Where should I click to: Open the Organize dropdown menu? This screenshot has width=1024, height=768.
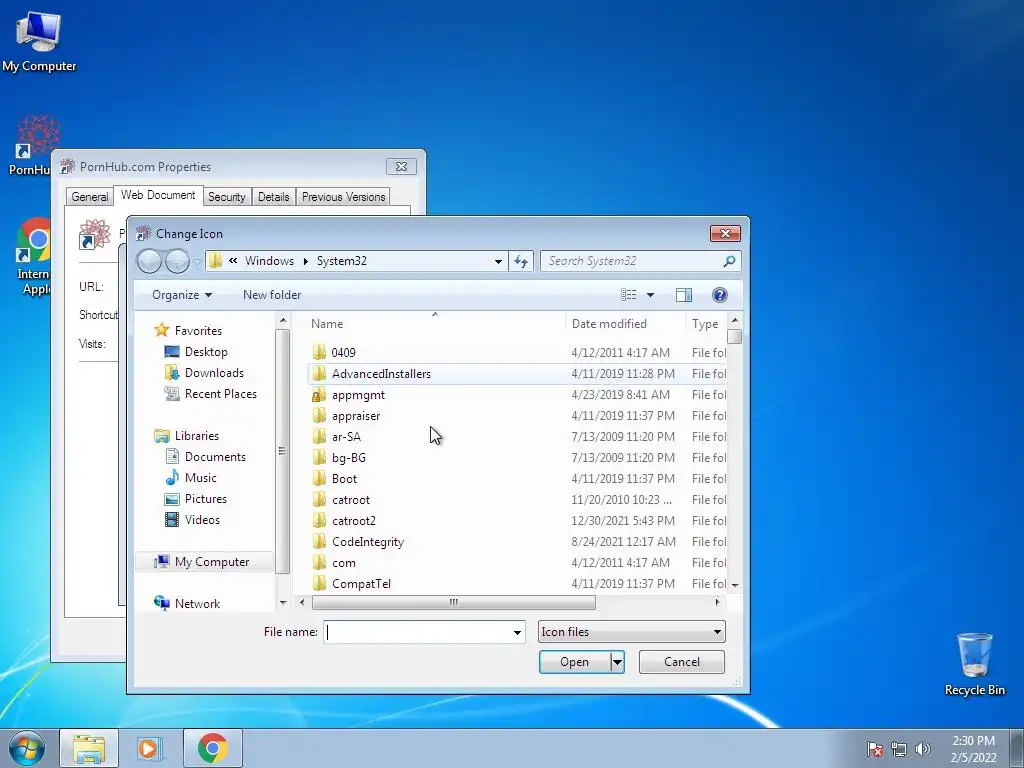click(x=182, y=295)
